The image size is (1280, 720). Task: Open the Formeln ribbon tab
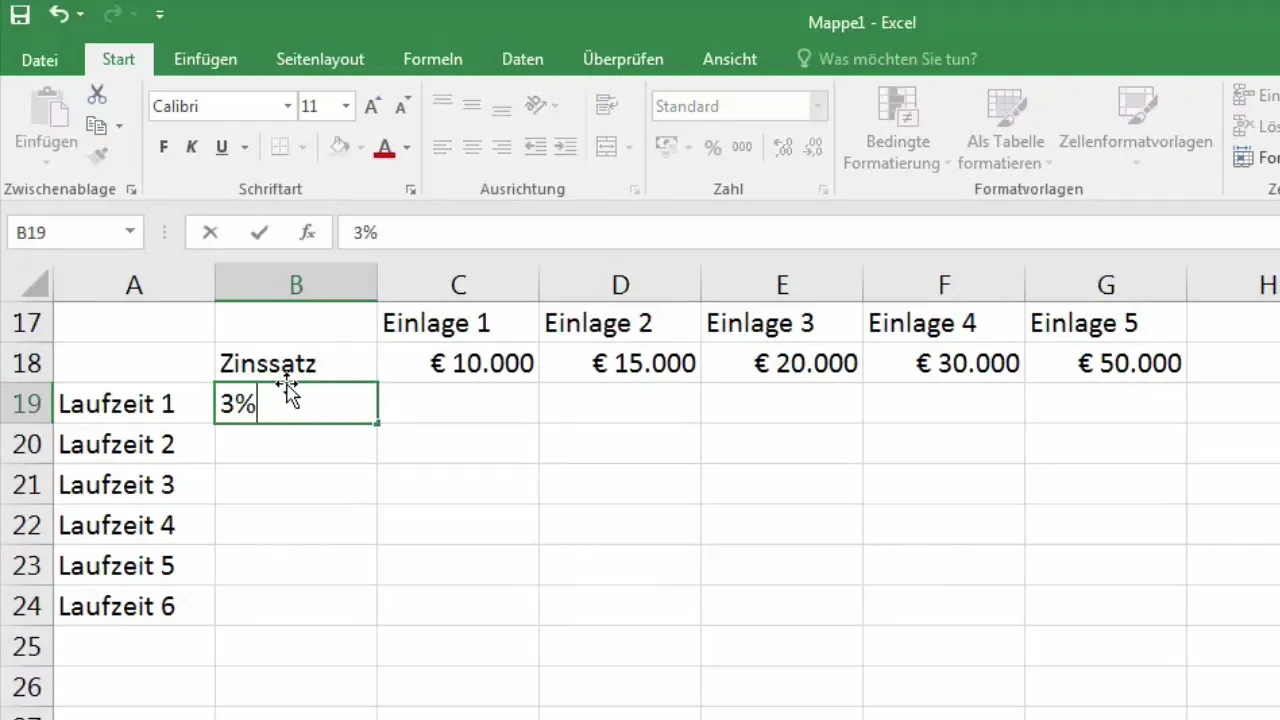pyautogui.click(x=432, y=59)
